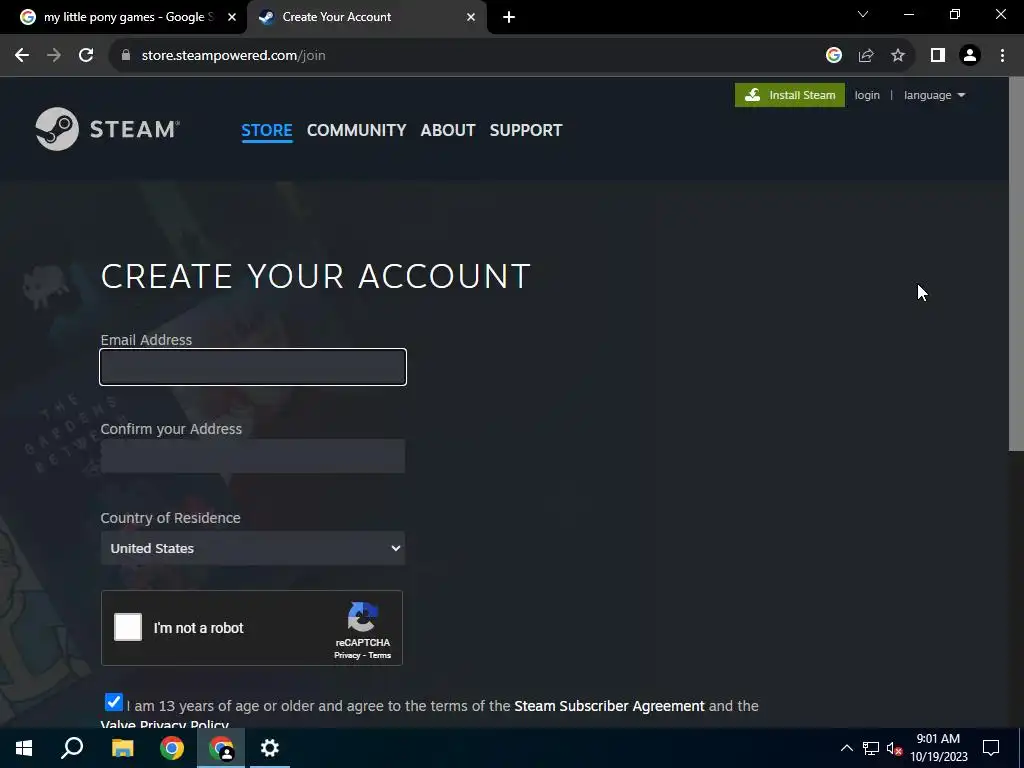Close the my little pony games tab
The height and width of the screenshot is (768, 1024).
pyautogui.click(x=232, y=17)
